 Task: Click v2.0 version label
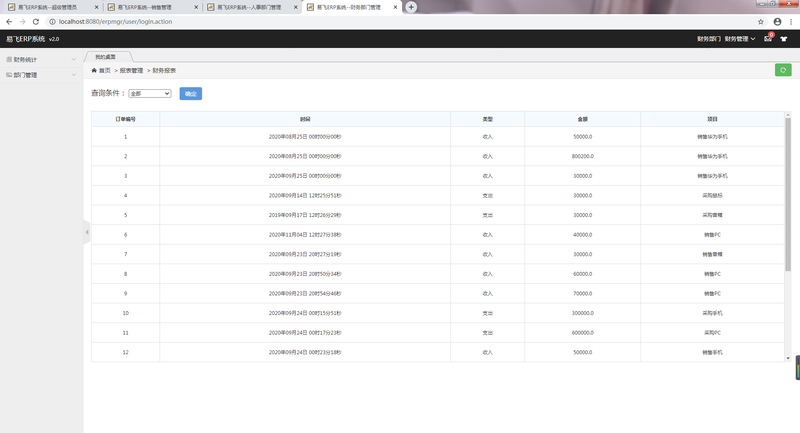[x=54, y=39]
